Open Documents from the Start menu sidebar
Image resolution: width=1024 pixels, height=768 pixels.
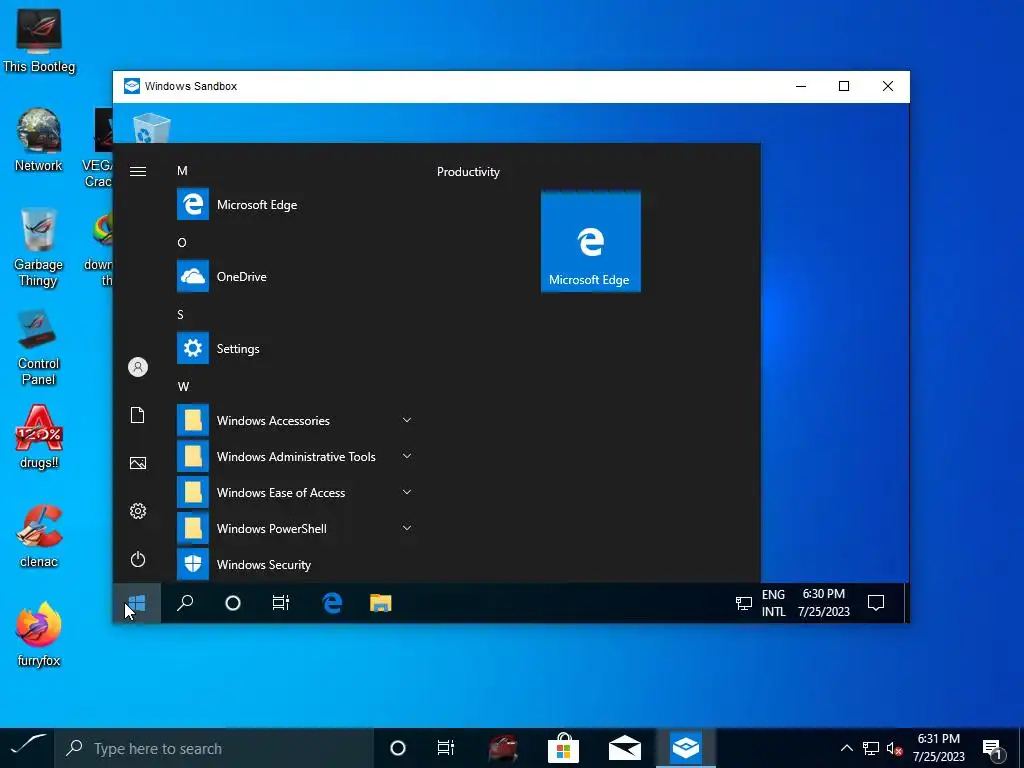point(137,415)
